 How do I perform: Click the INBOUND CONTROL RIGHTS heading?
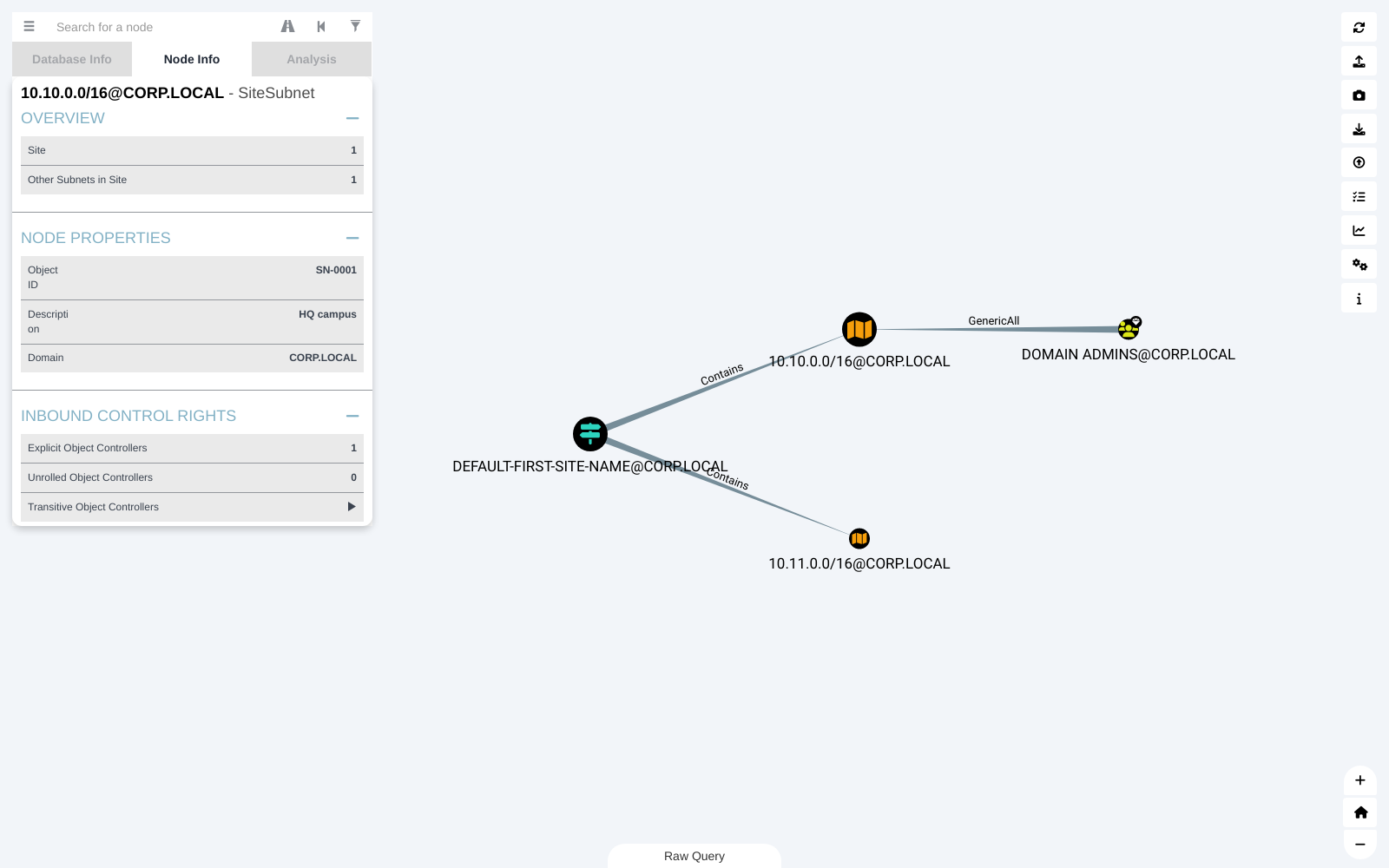tap(128, 416)
